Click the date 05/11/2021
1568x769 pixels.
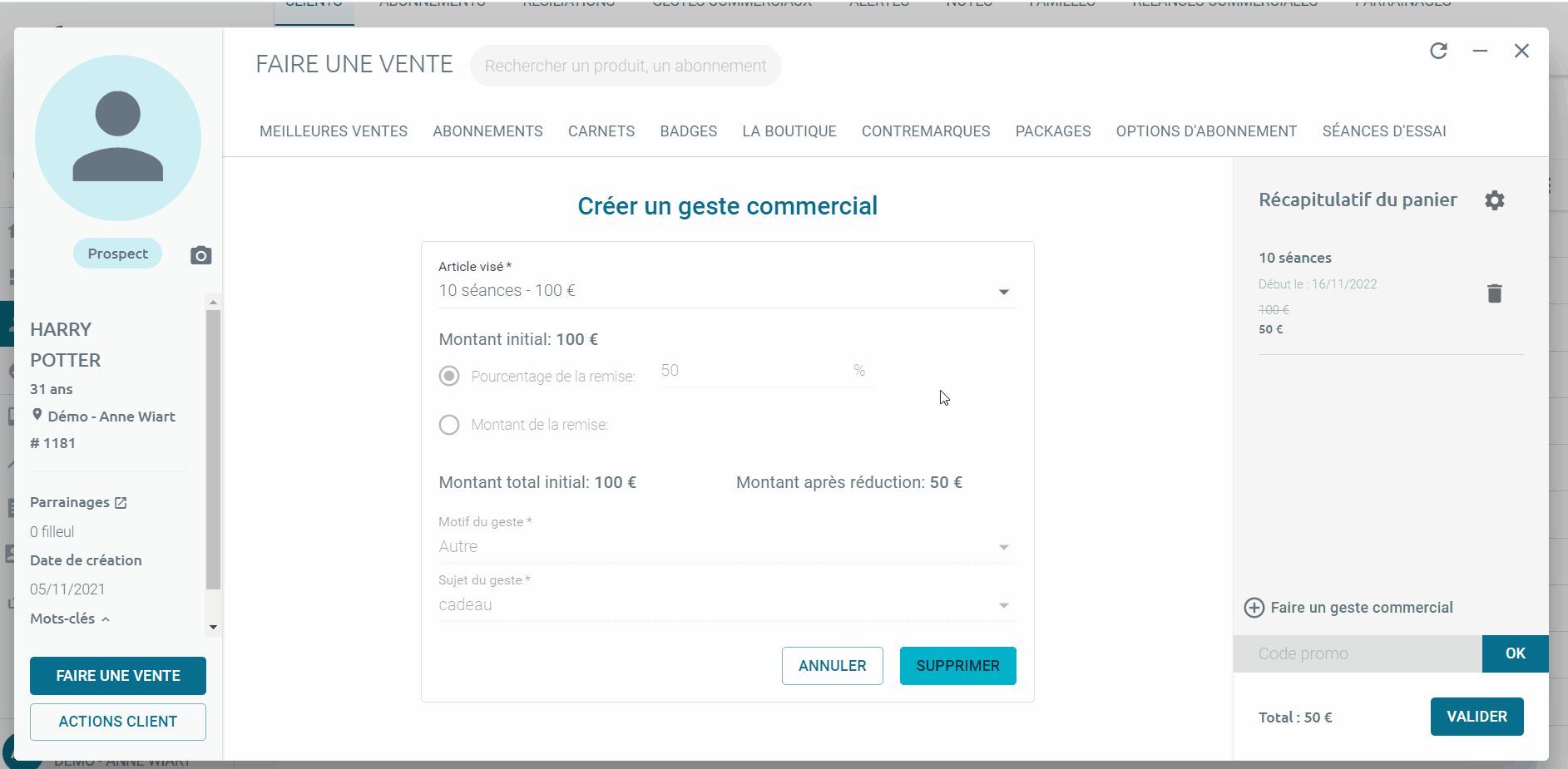[67, 589]
